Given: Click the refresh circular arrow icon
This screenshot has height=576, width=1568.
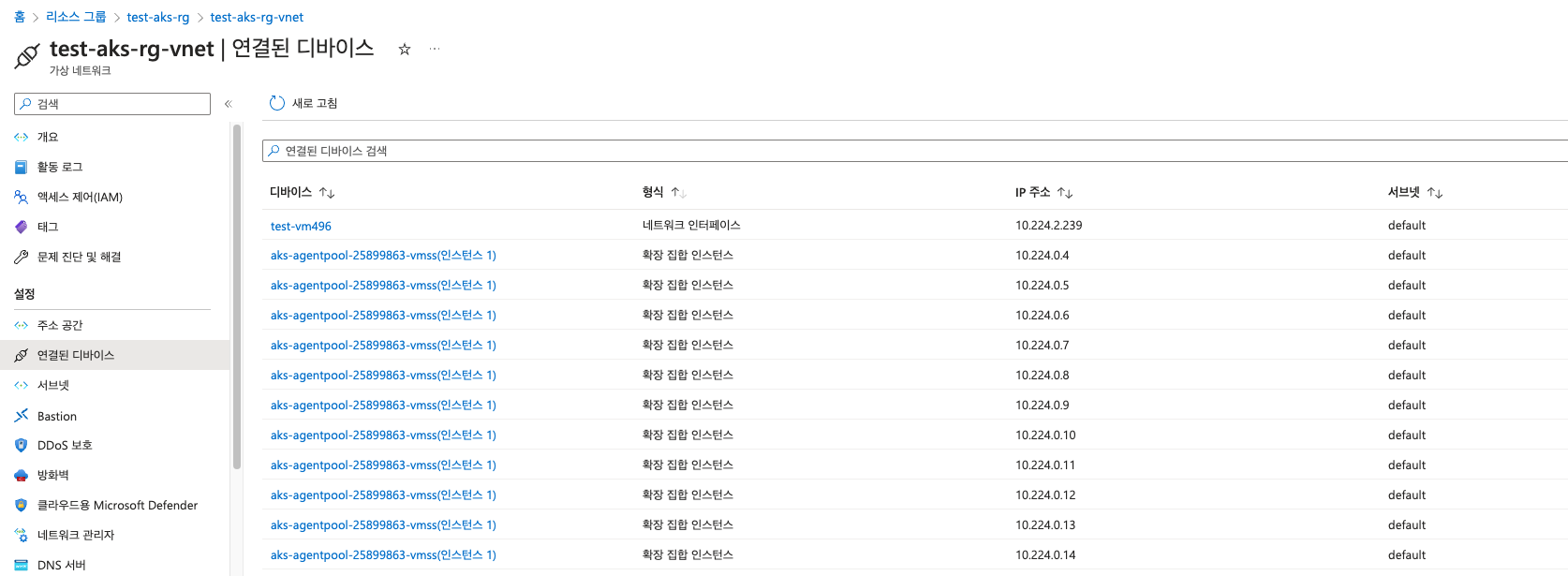Looking at the screenshot, I should [277, 103].
